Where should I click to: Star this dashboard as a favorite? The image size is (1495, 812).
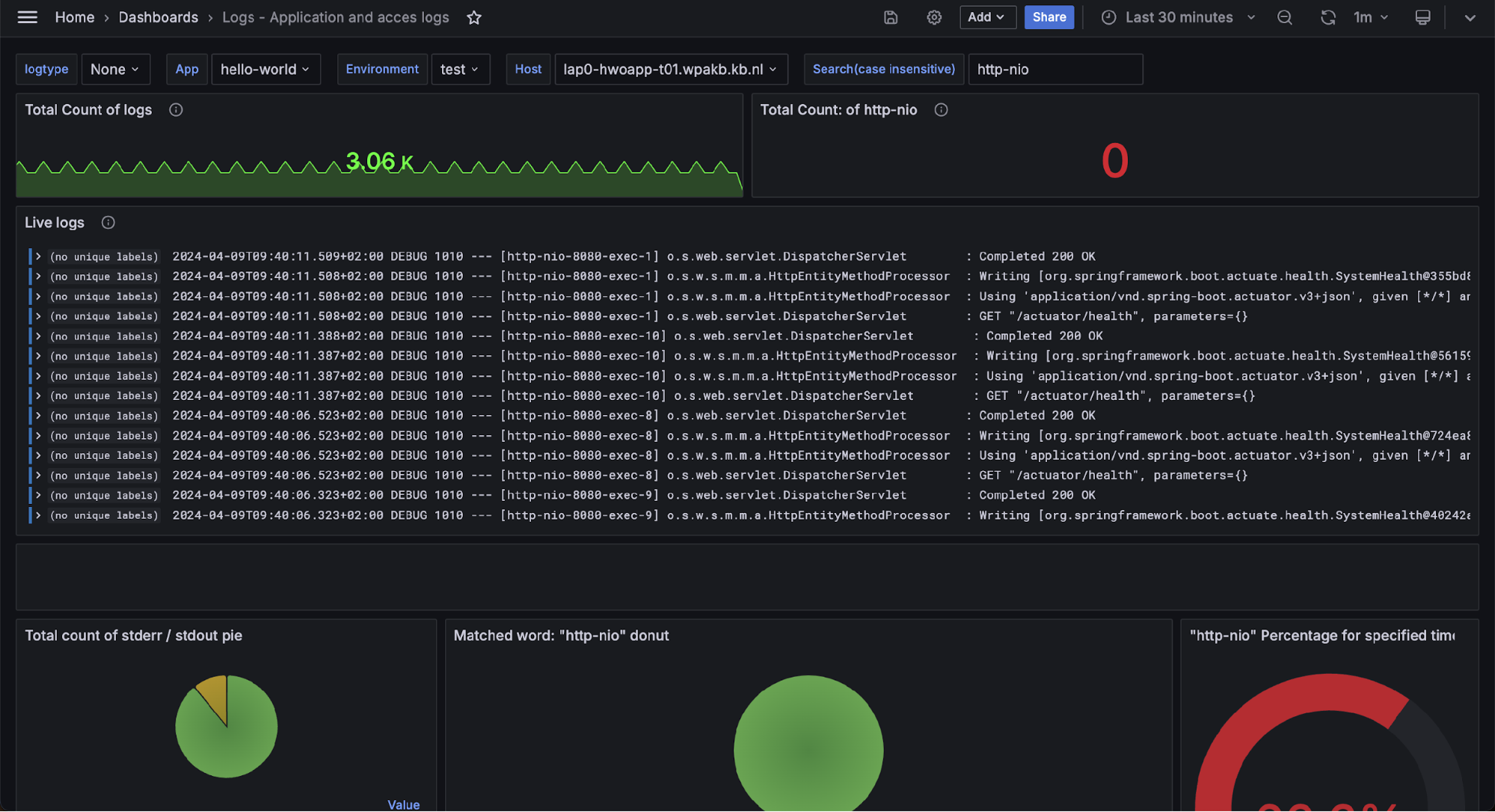(473, 17)
